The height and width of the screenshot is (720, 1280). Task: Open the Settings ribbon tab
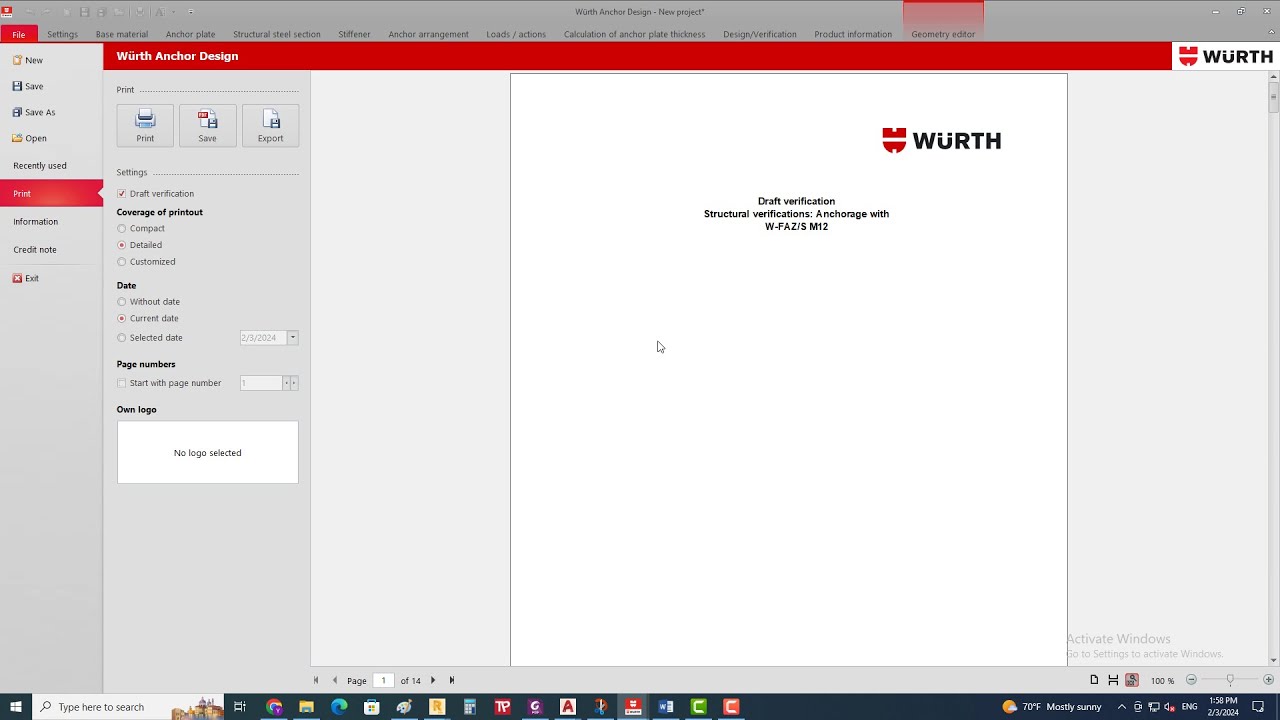pyautogui.click(x=62, y=34)
